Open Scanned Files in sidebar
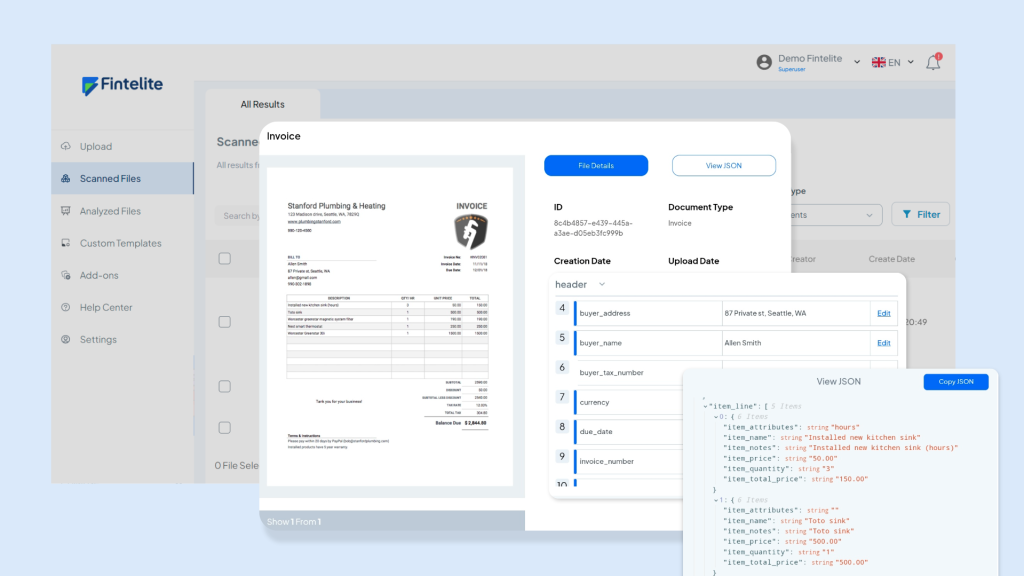The width and height of the screenshot is (1024, 576). pos(110,179)
